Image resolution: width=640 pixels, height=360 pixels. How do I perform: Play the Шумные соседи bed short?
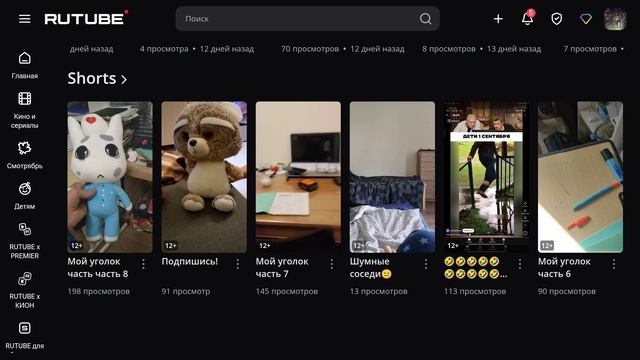click(392, 177)
